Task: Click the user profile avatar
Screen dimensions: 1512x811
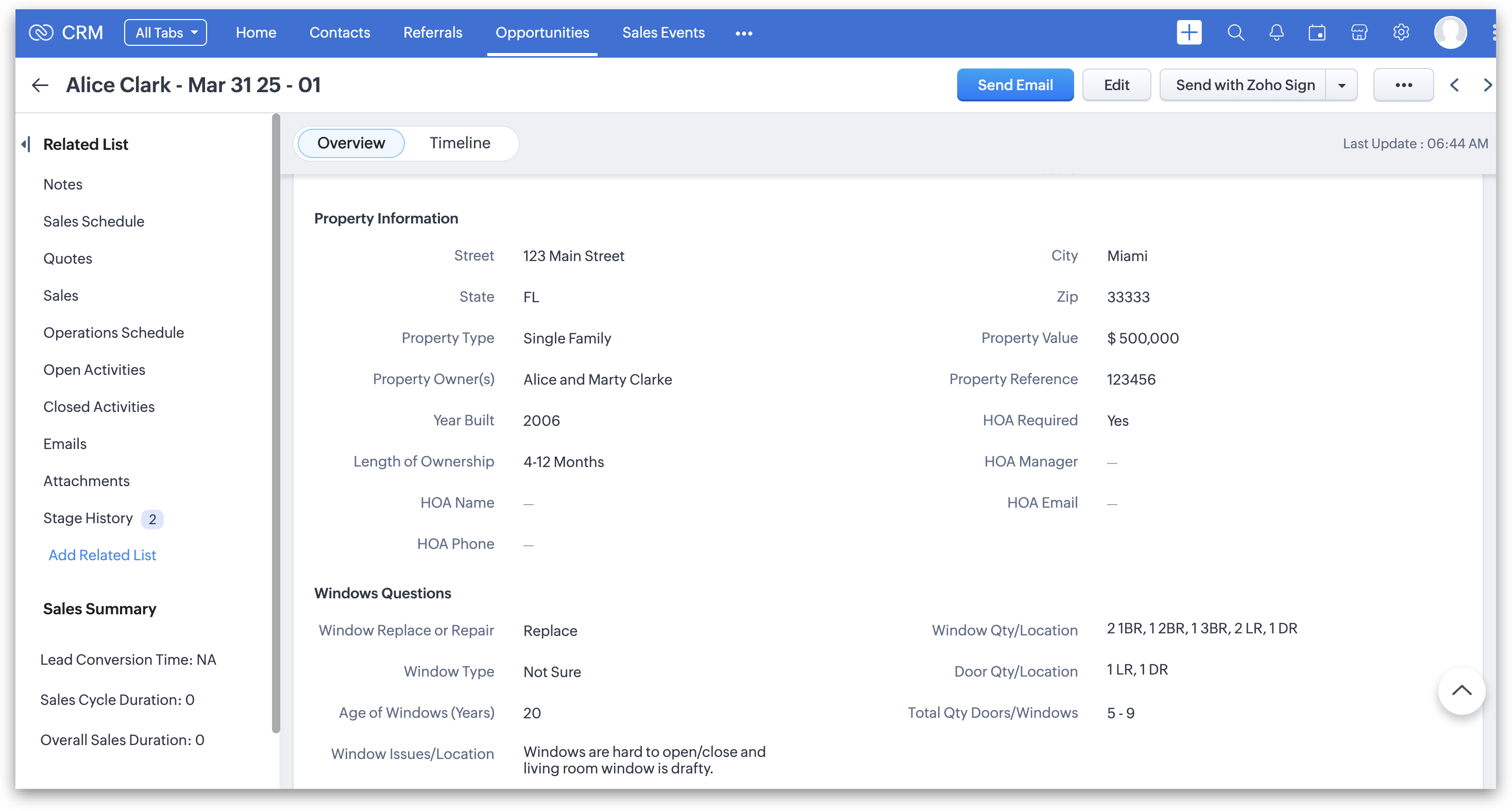Action: [1450, 32]
